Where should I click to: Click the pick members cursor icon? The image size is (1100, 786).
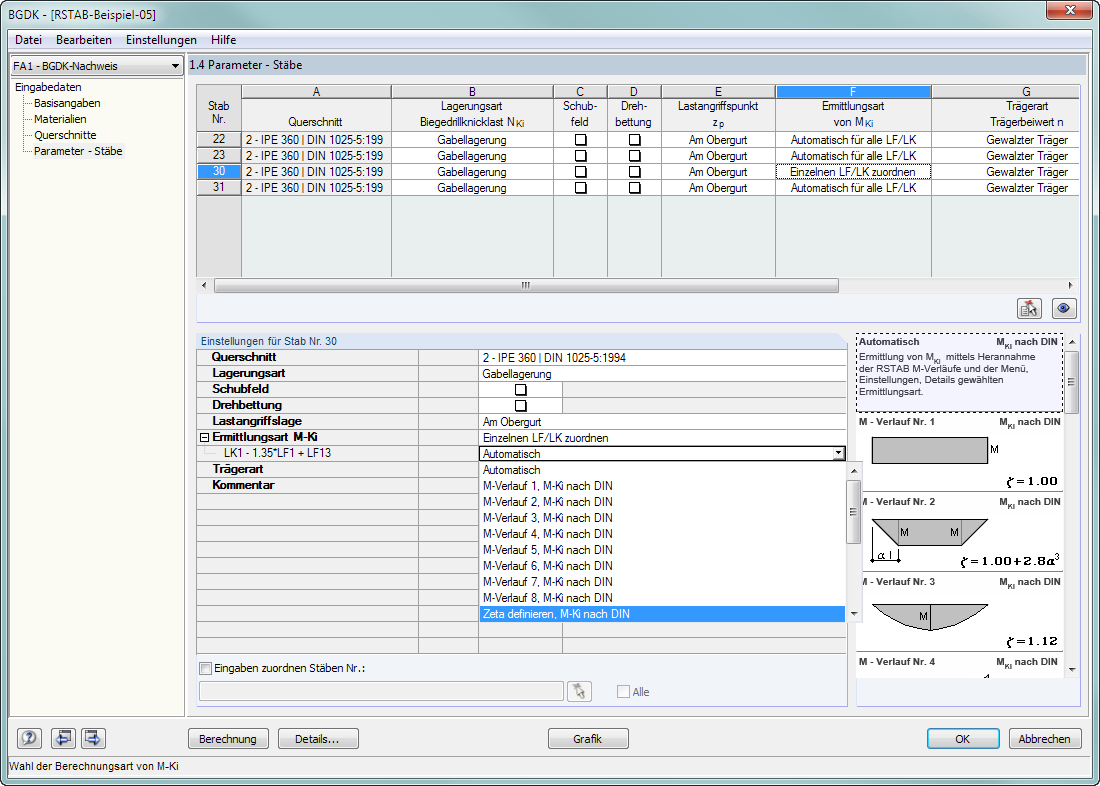[579, 691]
